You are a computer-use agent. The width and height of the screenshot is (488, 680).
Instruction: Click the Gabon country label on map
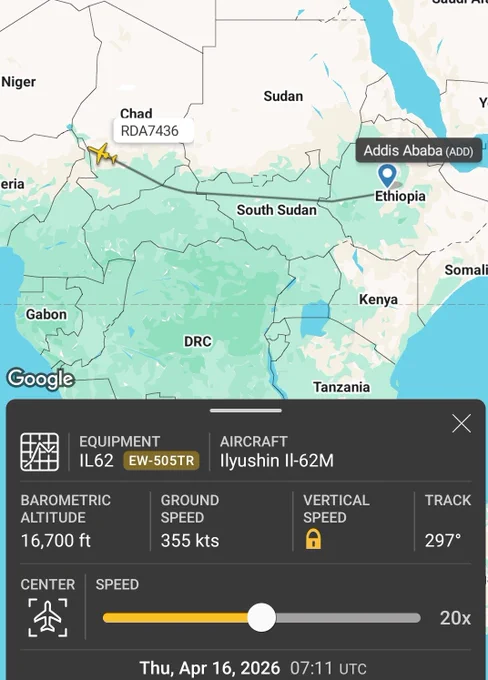click(46, 314)
